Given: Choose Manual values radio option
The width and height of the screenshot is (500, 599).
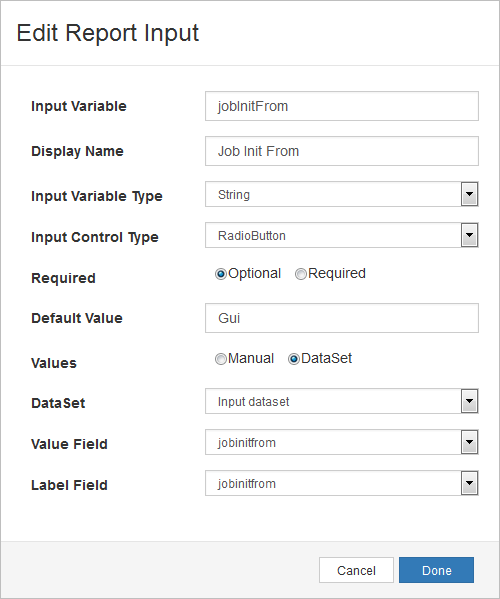Looking at the screenshot, I should 221,359.
